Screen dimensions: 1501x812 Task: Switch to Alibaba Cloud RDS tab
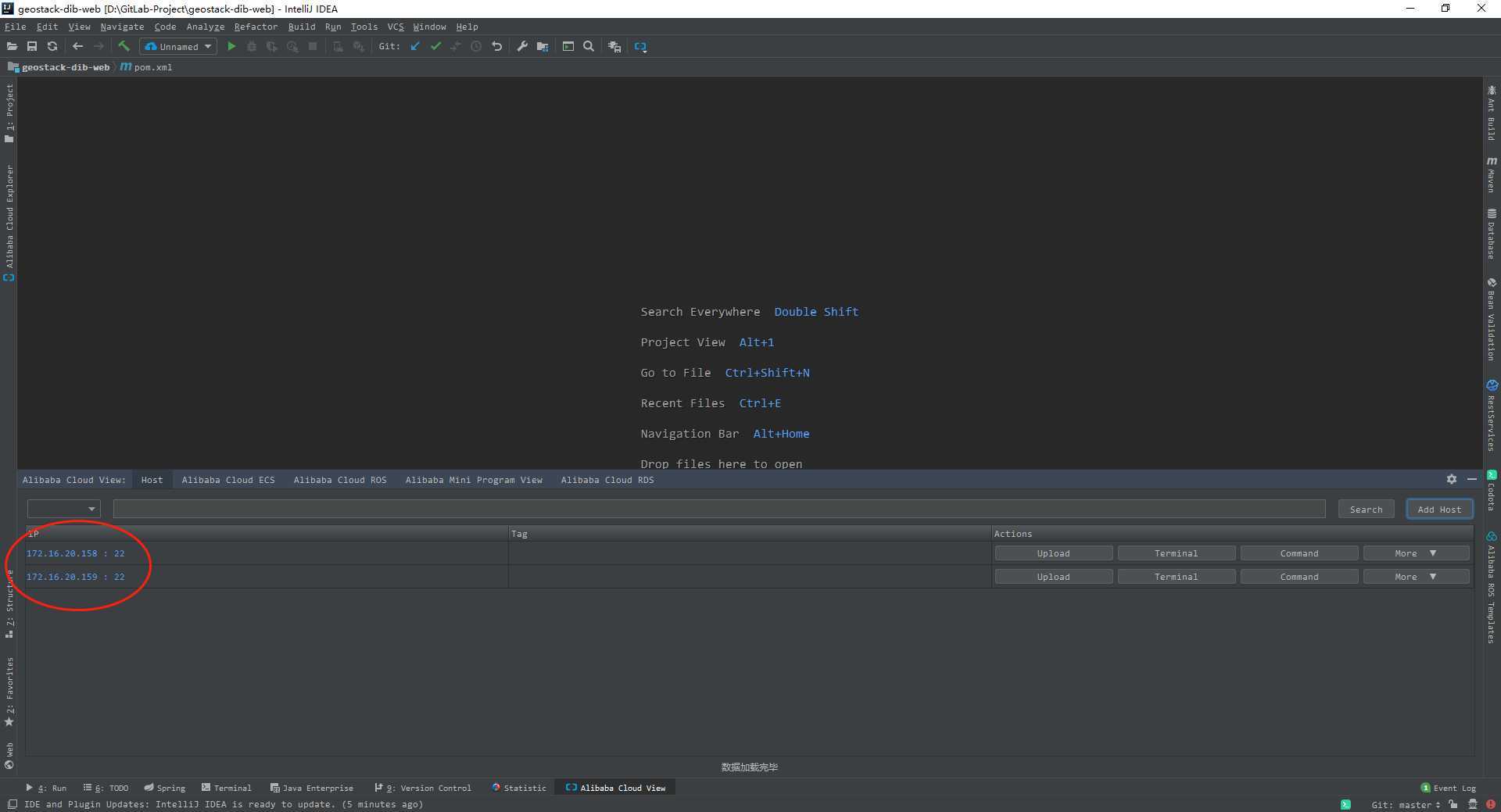coord(607,480)
